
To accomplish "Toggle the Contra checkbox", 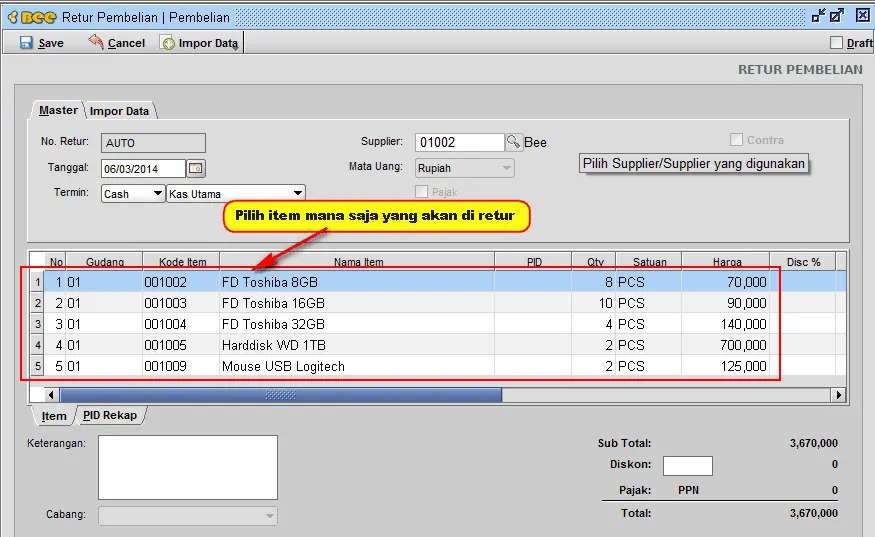I will pos(737,140).
